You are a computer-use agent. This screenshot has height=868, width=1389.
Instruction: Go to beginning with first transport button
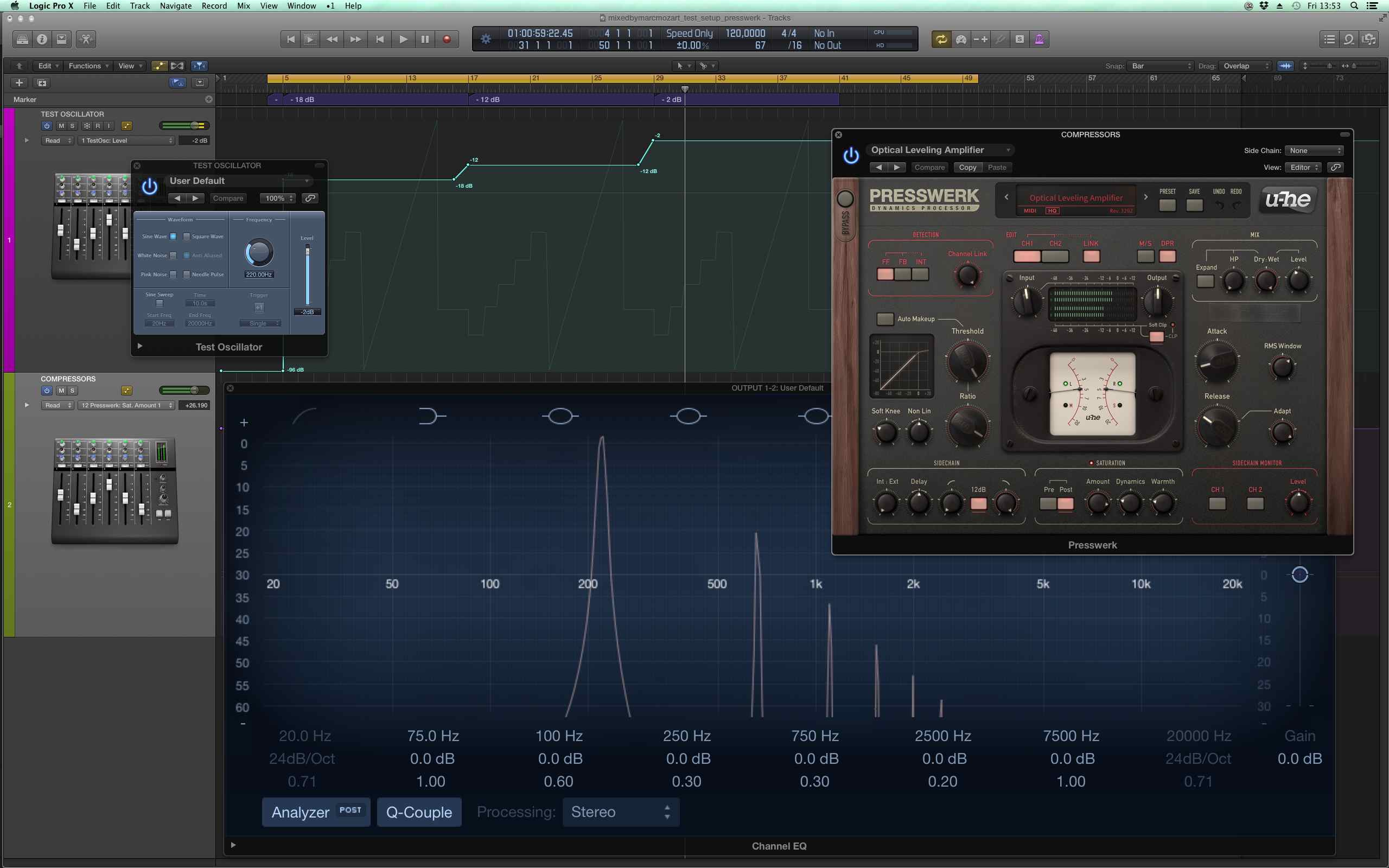click(290, 39)
